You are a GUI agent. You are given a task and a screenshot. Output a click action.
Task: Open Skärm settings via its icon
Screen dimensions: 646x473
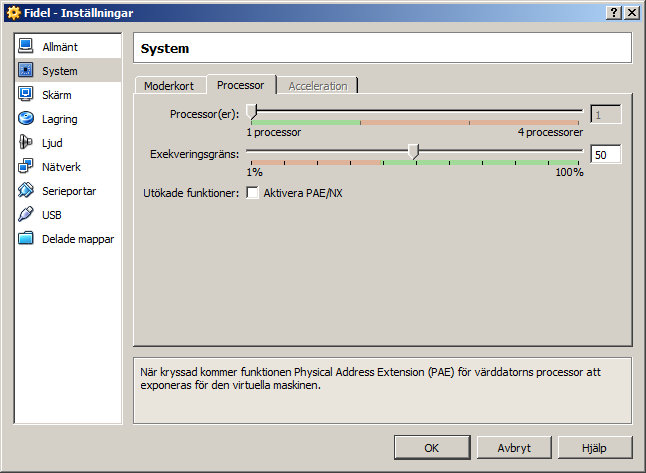click(26, 95)
